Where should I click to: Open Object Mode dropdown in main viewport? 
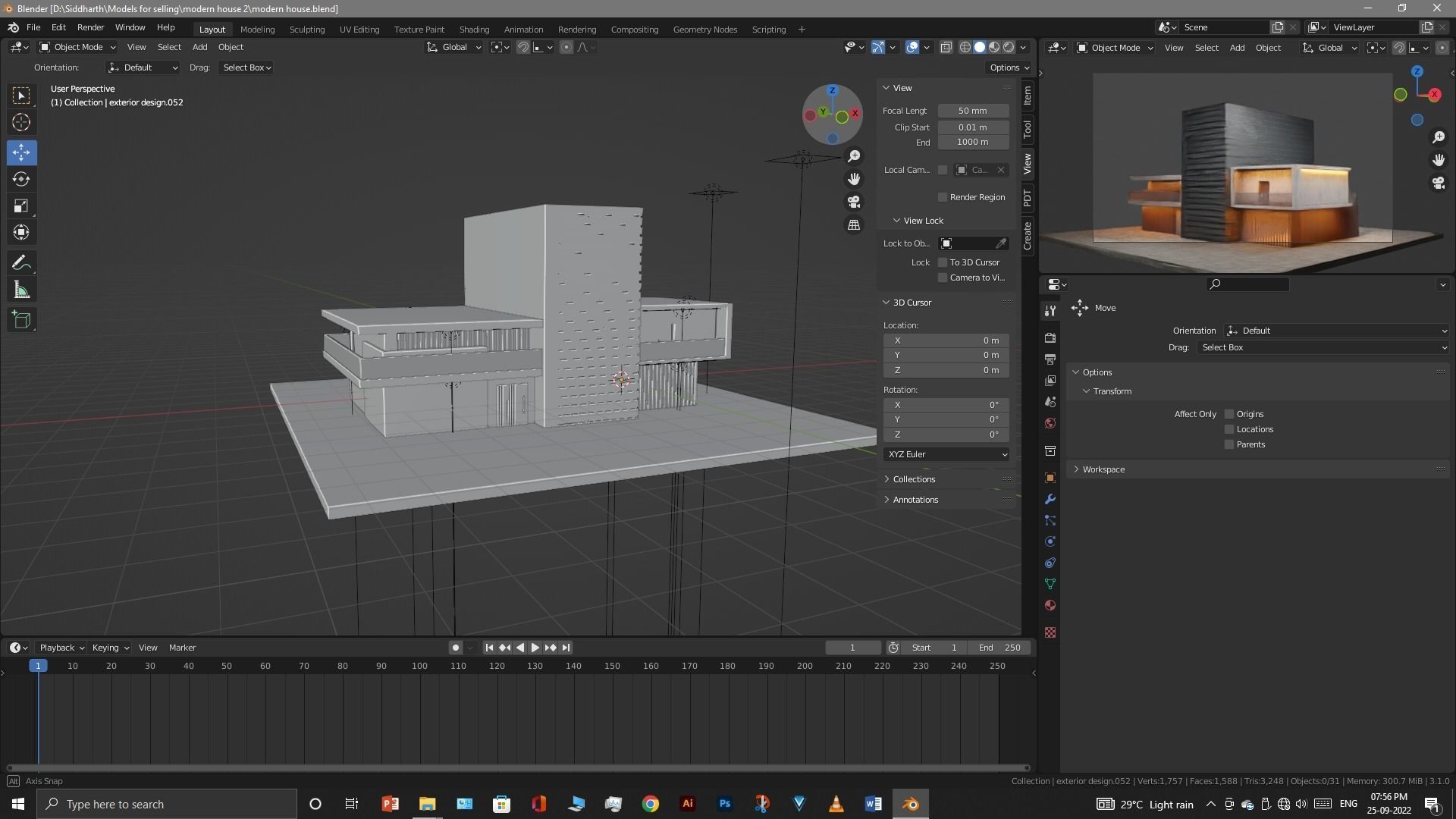tap(77, 47)
